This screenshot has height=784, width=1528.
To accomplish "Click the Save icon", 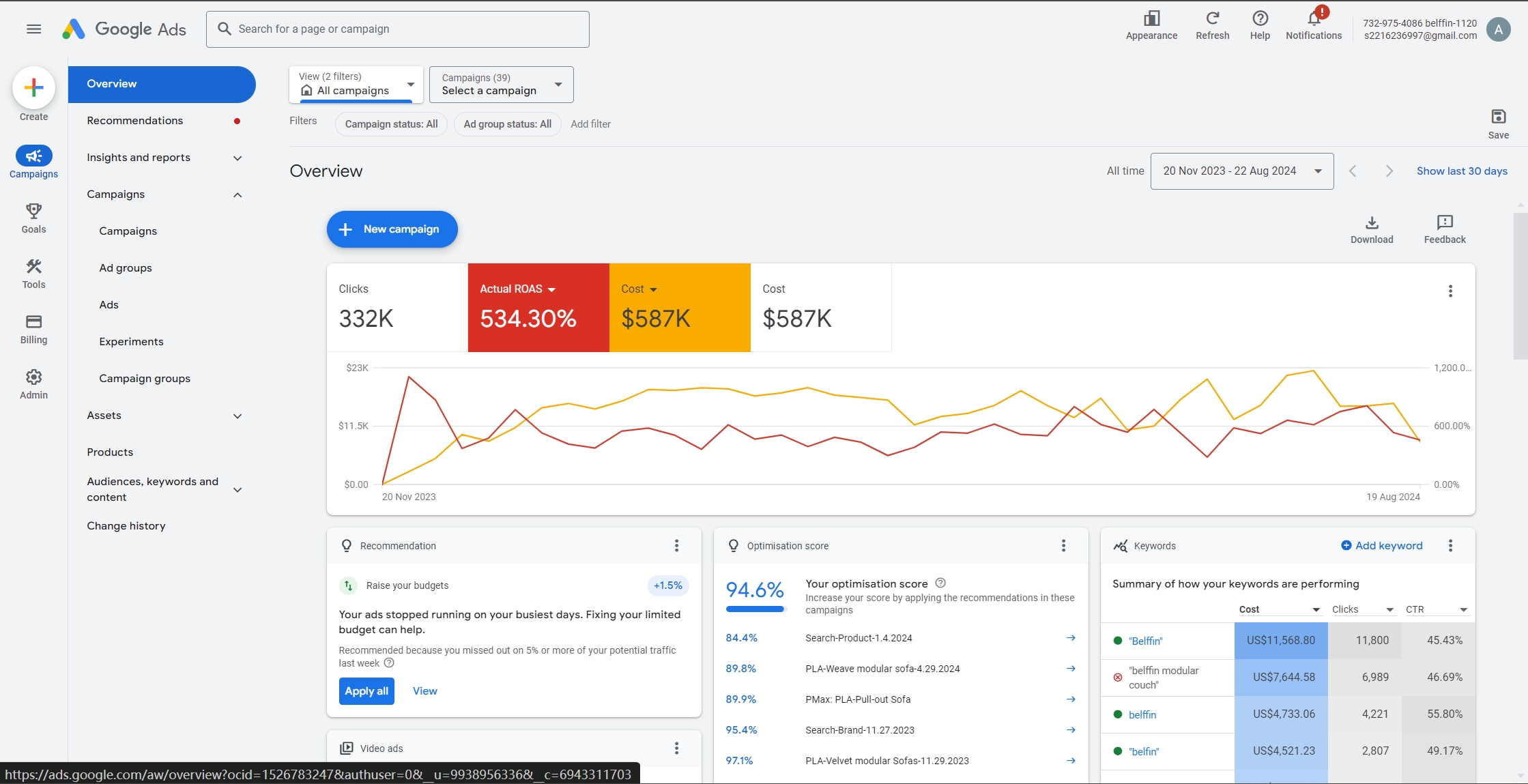I will click(x=1498, y=117).
